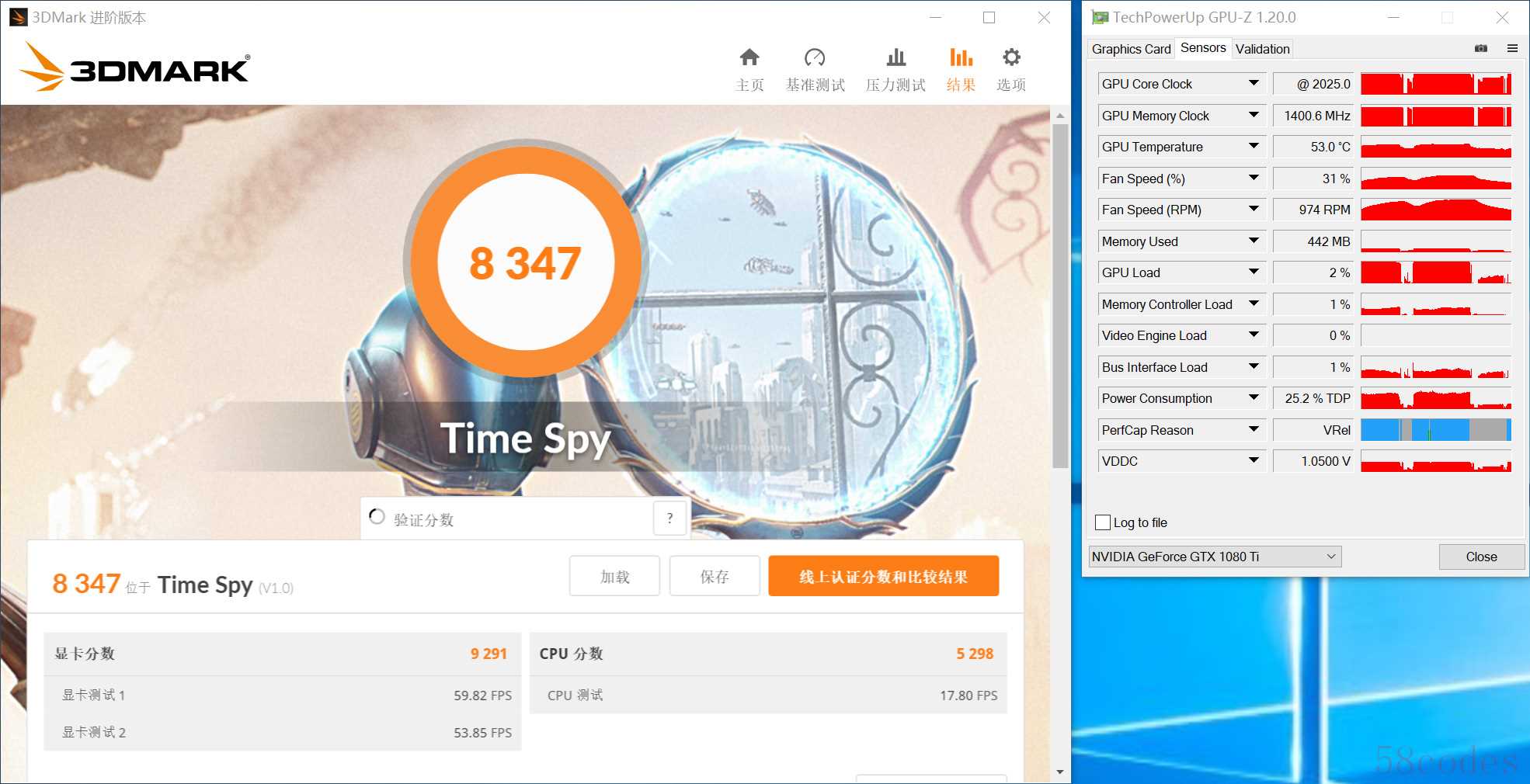
Task: Open stress test (压力测试) chart icon
Action: pos(896,57)
